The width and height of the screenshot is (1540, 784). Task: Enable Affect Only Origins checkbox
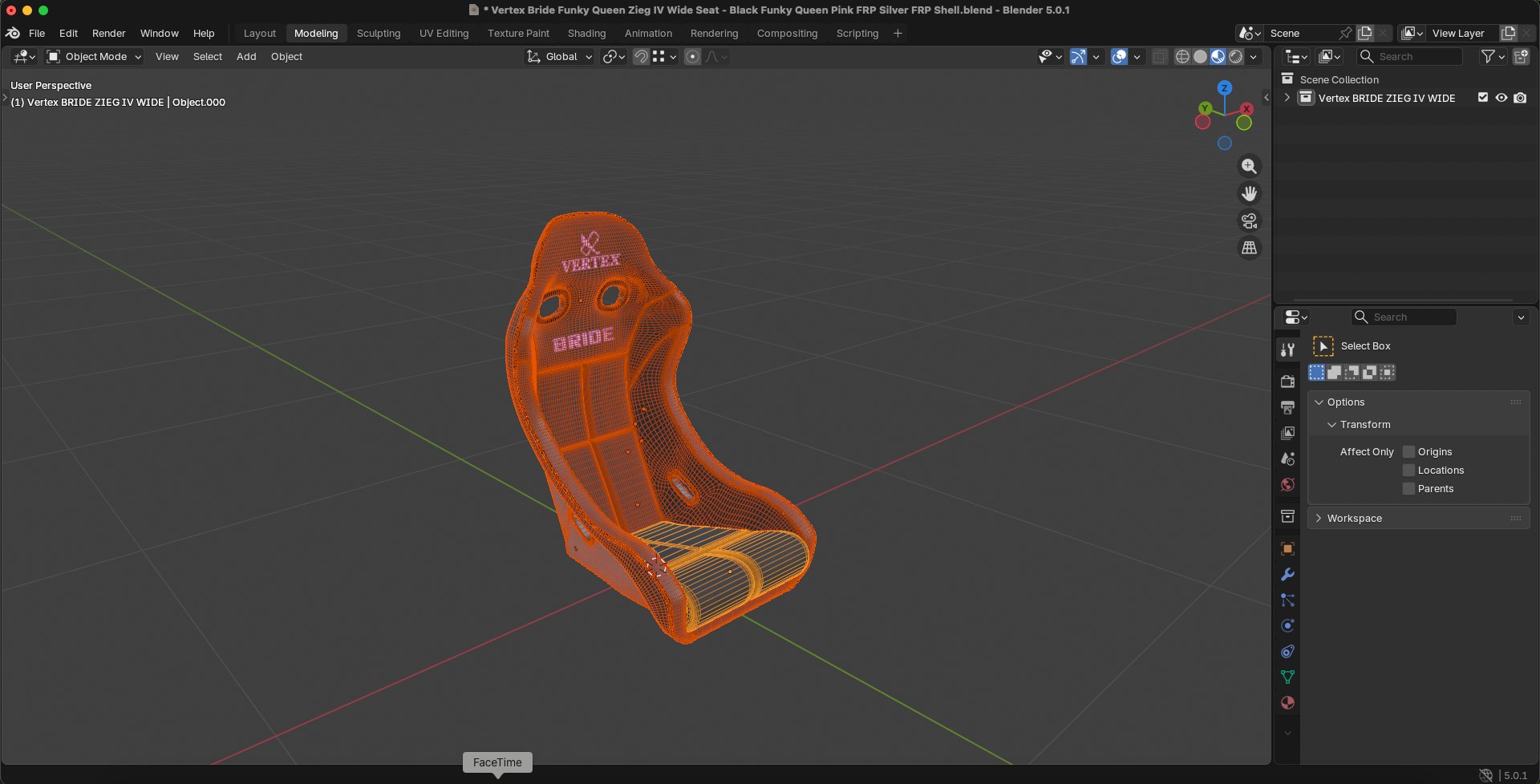pos(1408,451)
